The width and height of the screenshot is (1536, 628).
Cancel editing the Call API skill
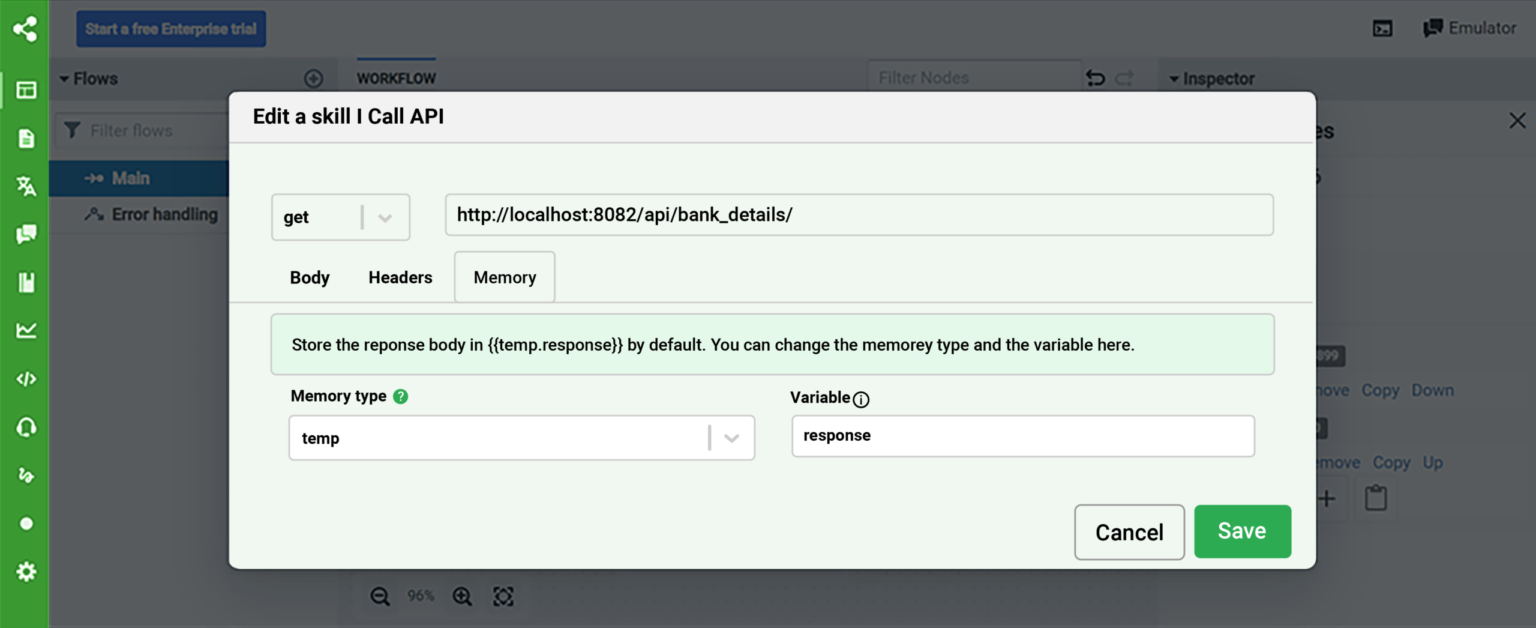[1129, 532]
